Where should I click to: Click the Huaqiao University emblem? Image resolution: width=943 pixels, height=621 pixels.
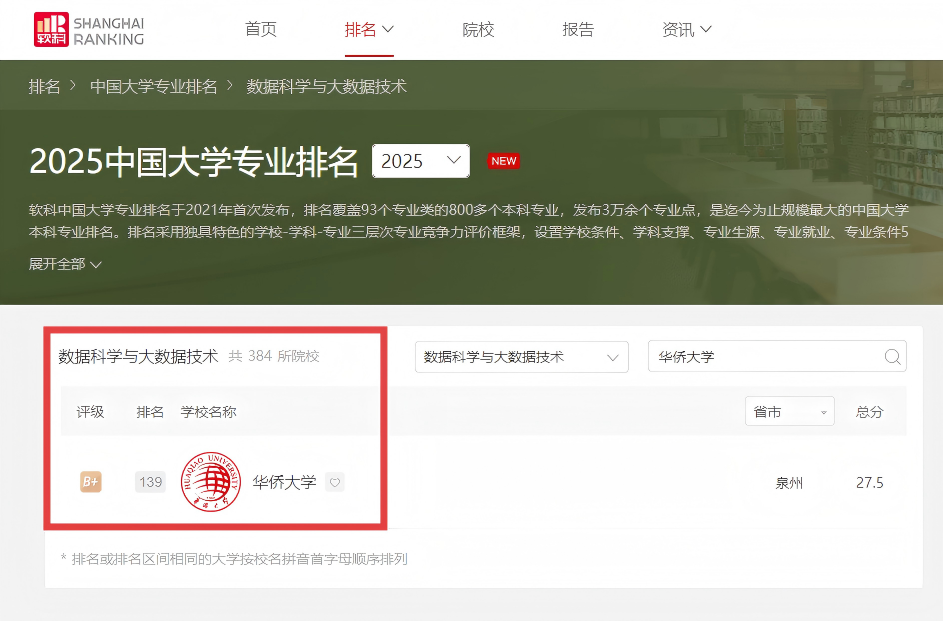(210, 482)
